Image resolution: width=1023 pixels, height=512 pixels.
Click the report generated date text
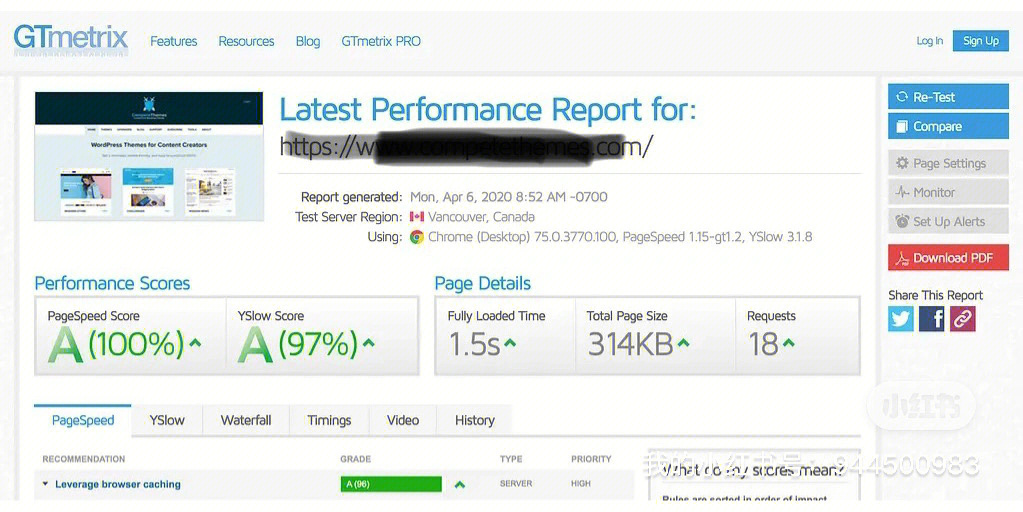point(508,197)
